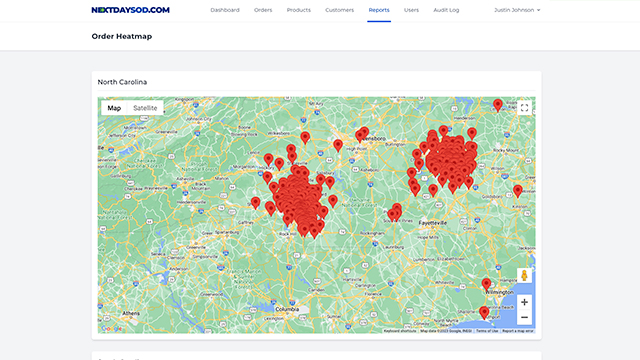Click the order pin near Wilmington
This screenshot has width=640, height=360.
click(486, 285)
